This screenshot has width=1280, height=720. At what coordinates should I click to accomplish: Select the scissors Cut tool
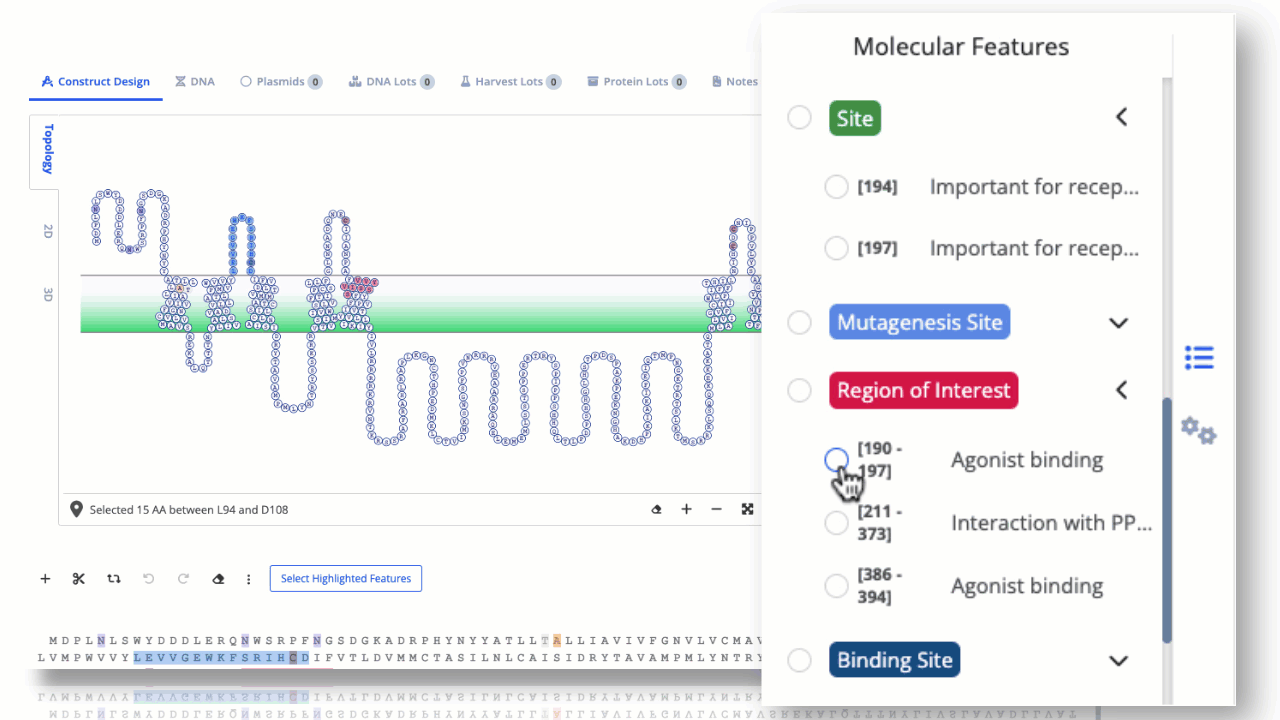pyautogui.click(x=78, y=578)
